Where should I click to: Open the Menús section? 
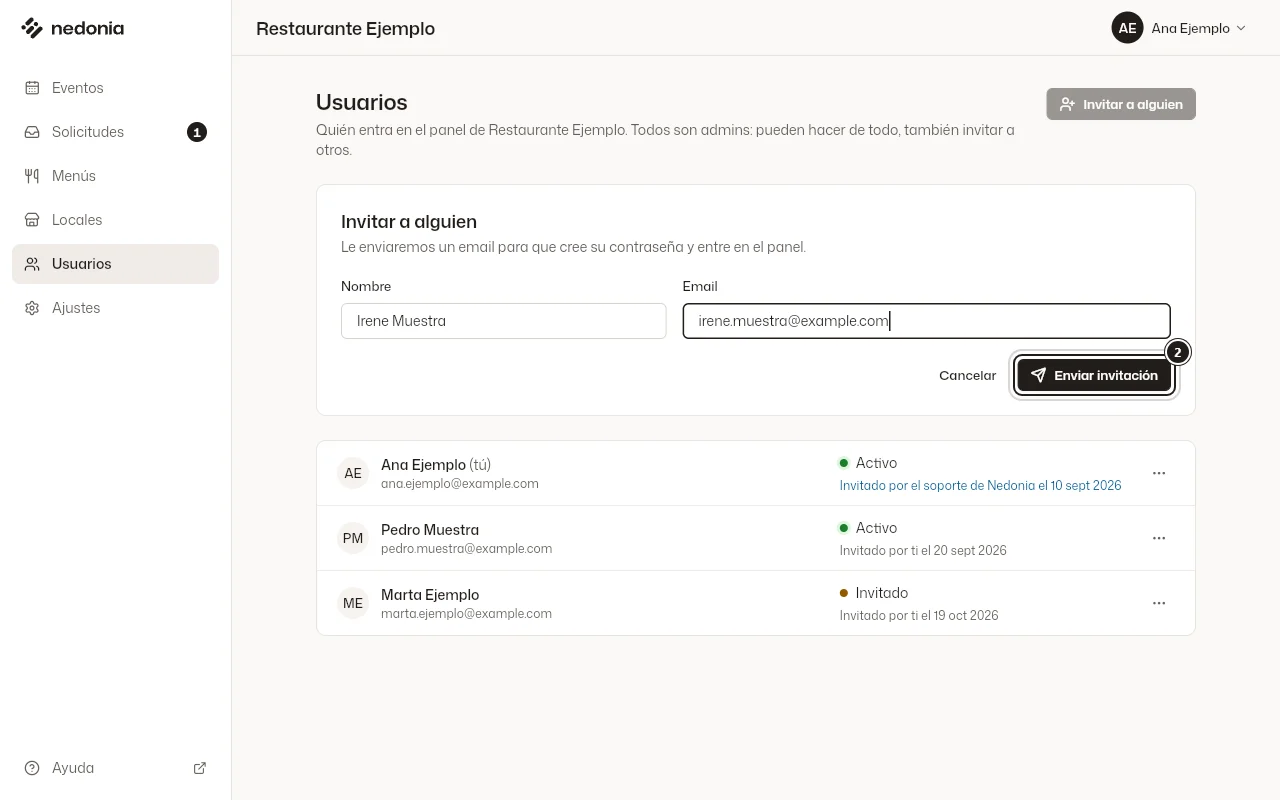(x=115, y=176)
